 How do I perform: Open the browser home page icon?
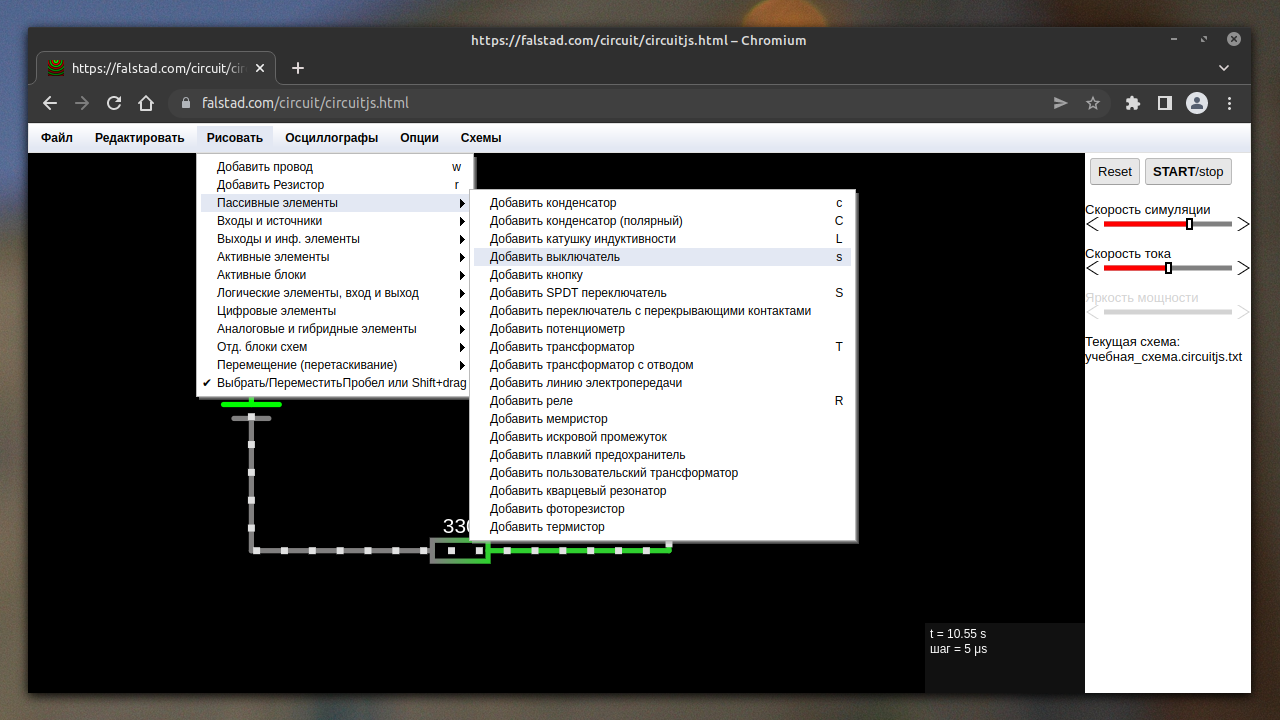pyautogui.click(x=146, y=103)
